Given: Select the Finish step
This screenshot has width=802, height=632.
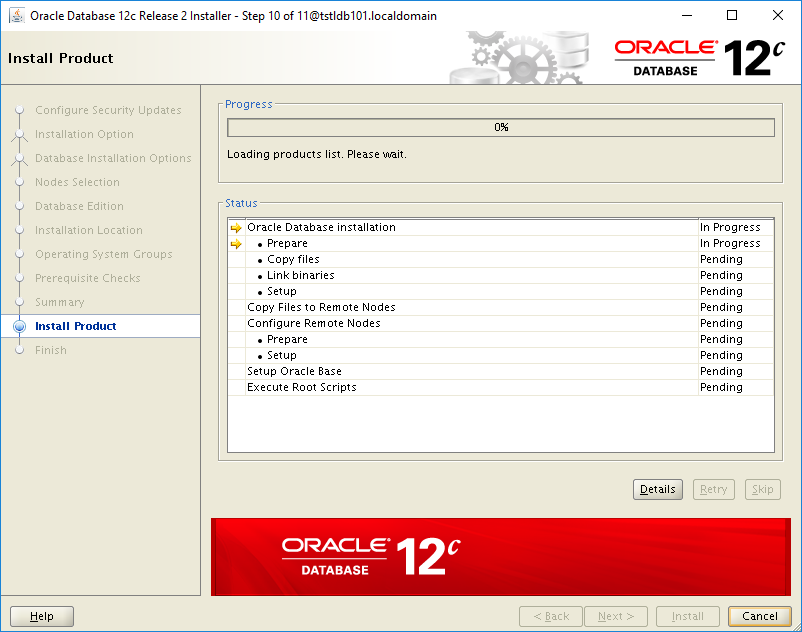Looking at the screenshot, I should click(51, 350).
